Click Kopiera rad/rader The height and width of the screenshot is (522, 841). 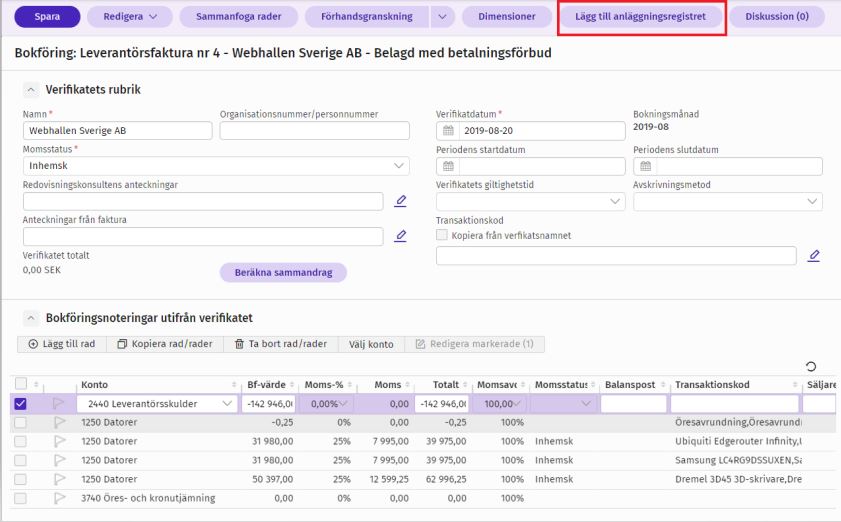coord(165,344)
